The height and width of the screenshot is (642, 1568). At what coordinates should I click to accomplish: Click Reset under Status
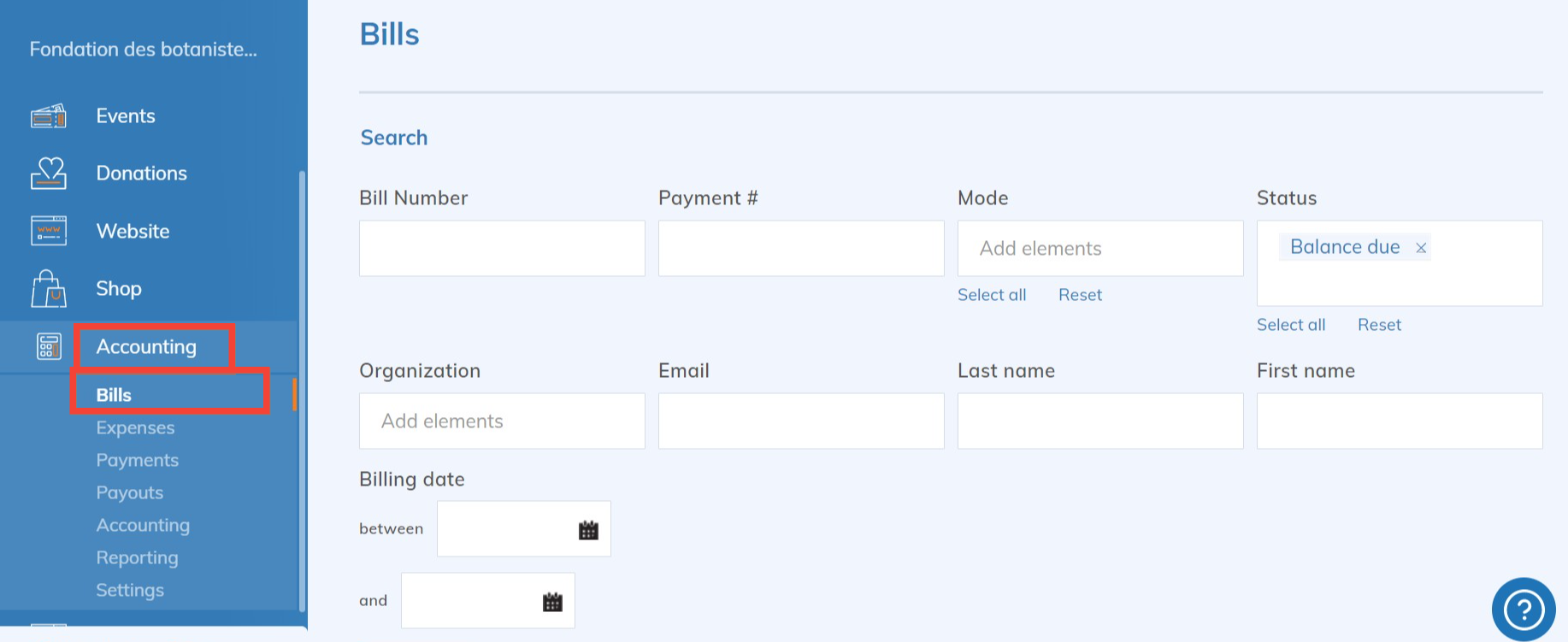tap(1379, 325)
